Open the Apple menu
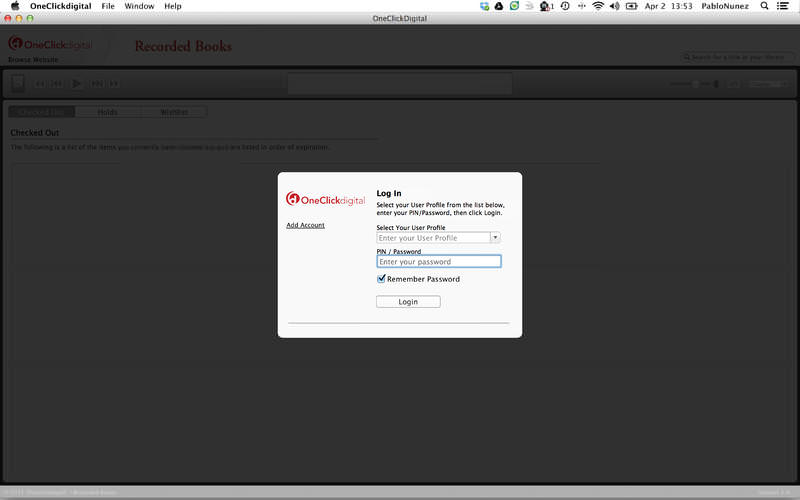The image size is (800, 500). (x=15, y=6)
